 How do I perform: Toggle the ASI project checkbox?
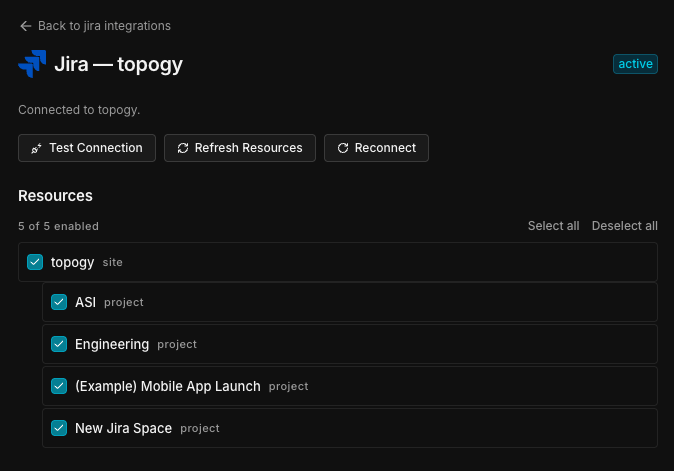[59, 302]
